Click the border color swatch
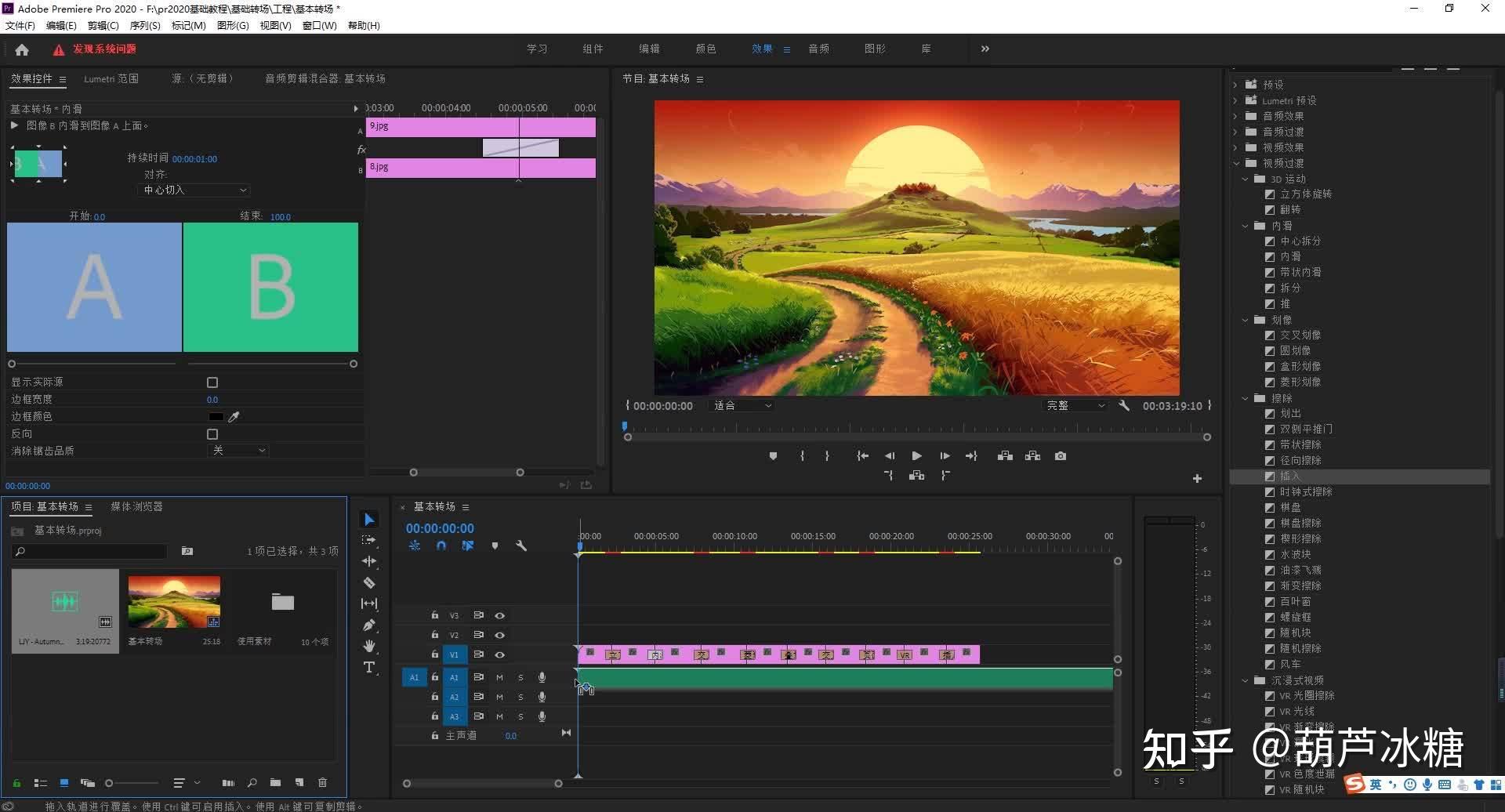Image resolution: width=1505 pixels, height=812 pixels. pyautogui.click(x=216, y=417)
